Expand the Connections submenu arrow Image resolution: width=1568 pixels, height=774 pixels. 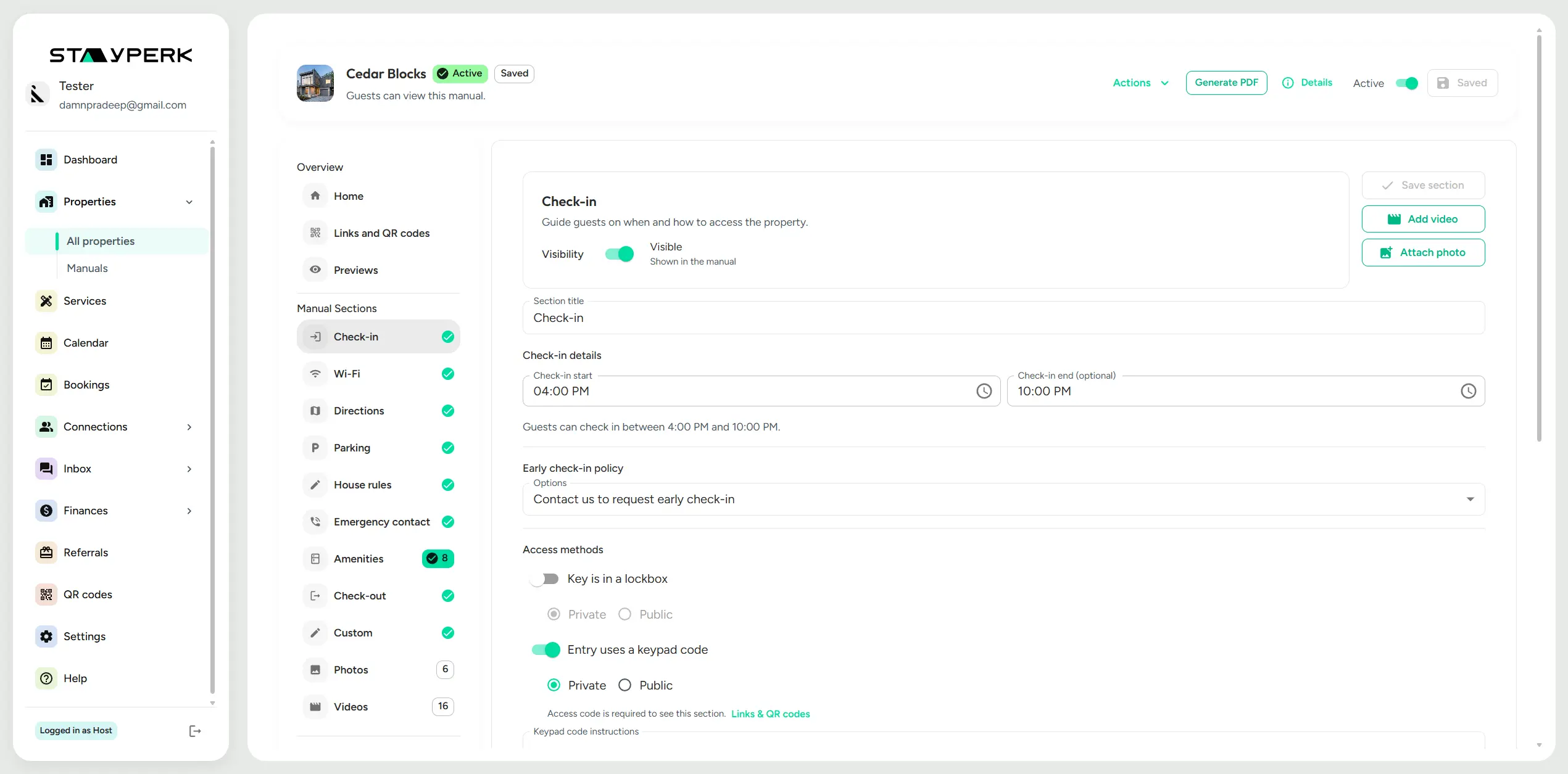click(189, 427)
